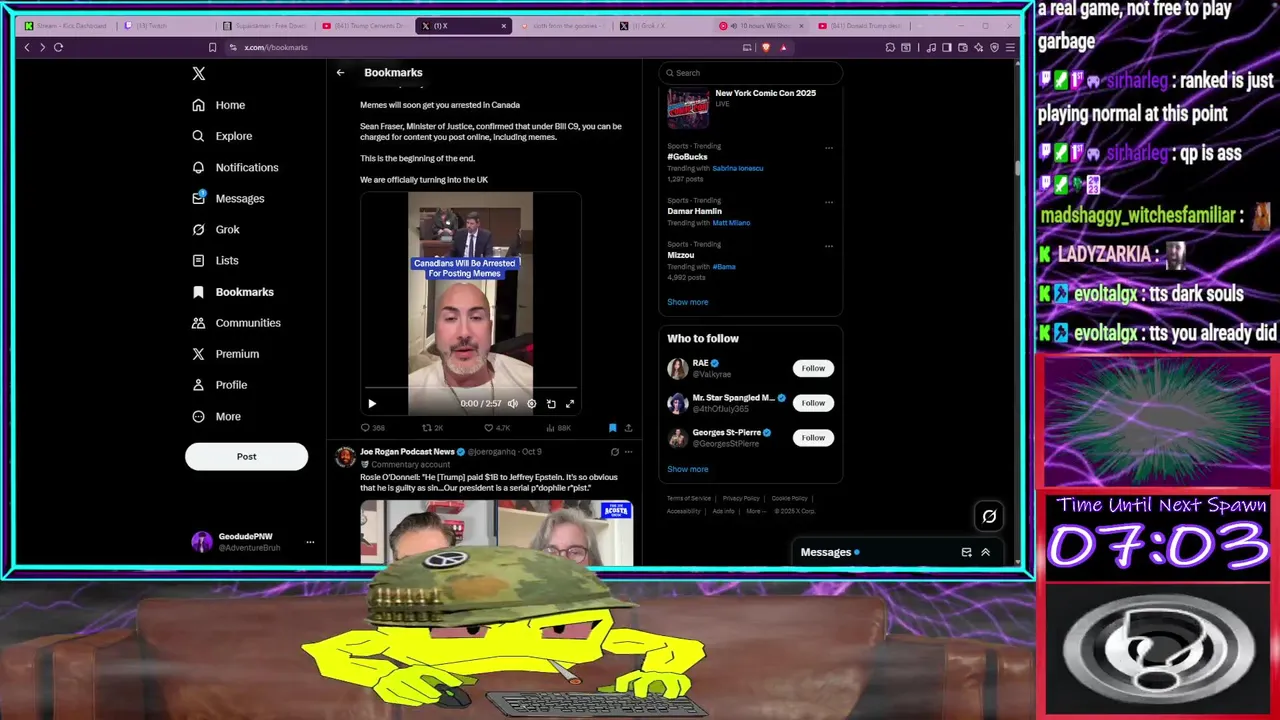Follow RAE @Valkyrae
Image resolution: width=1280 pixels, height=720 pixels.
click(813, 368)
